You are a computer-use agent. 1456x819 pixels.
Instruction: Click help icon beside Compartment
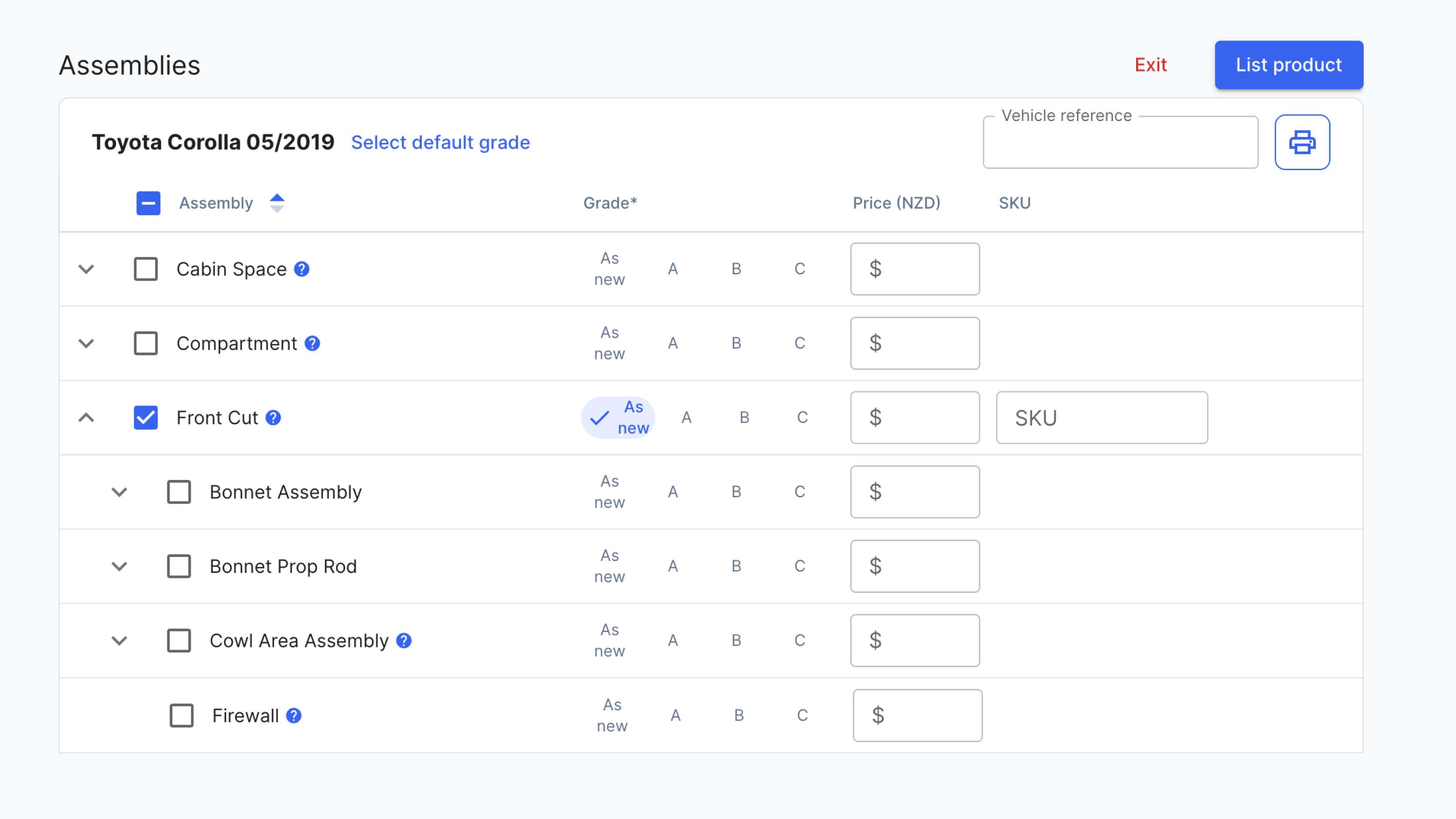click(x=312, y=343)
